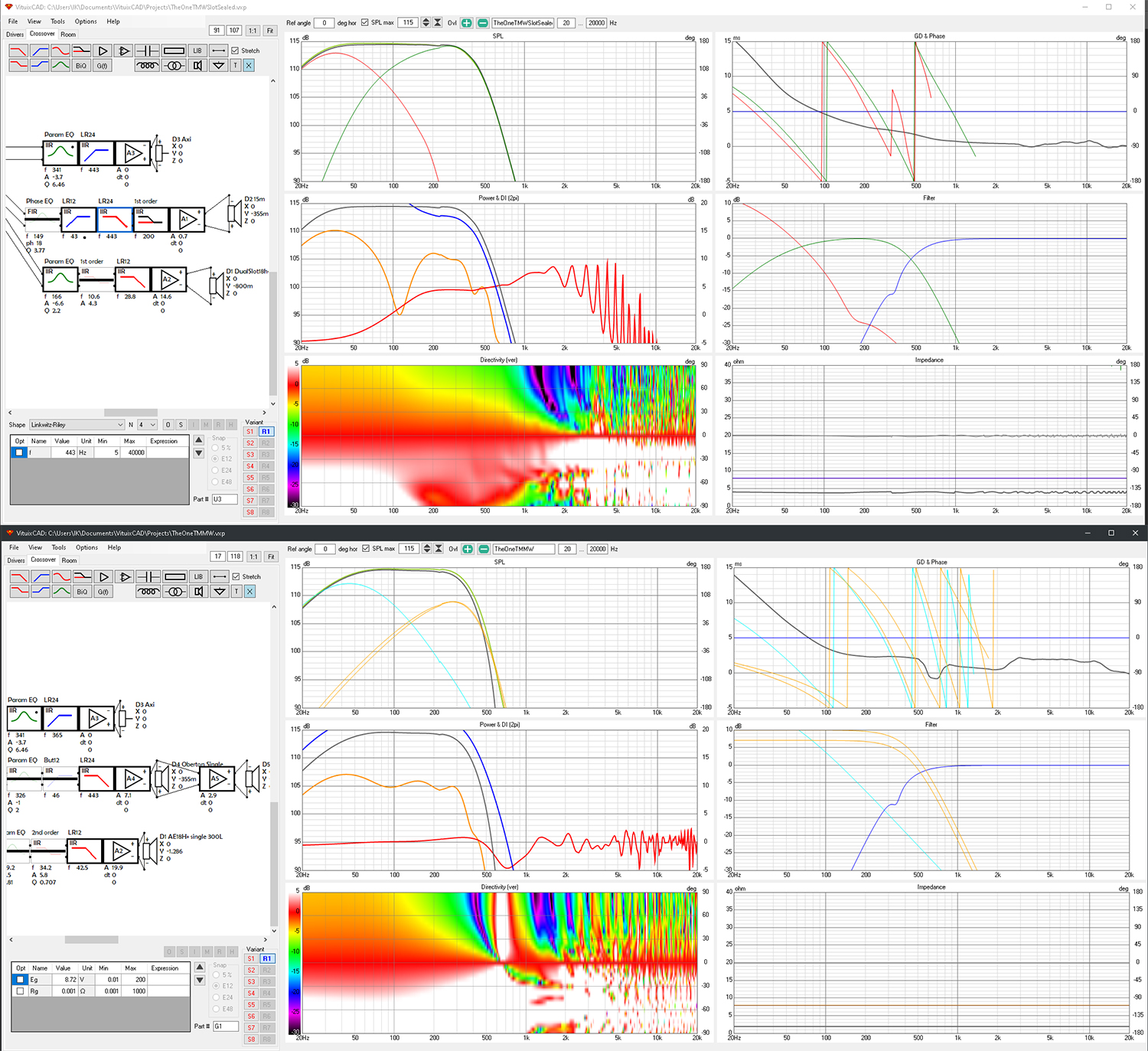Viewport: 1148px width, 1051px height.
Task: Remove an overlay with the green minus in the top window
Action: pyautogui.click(x=483, y=23)
